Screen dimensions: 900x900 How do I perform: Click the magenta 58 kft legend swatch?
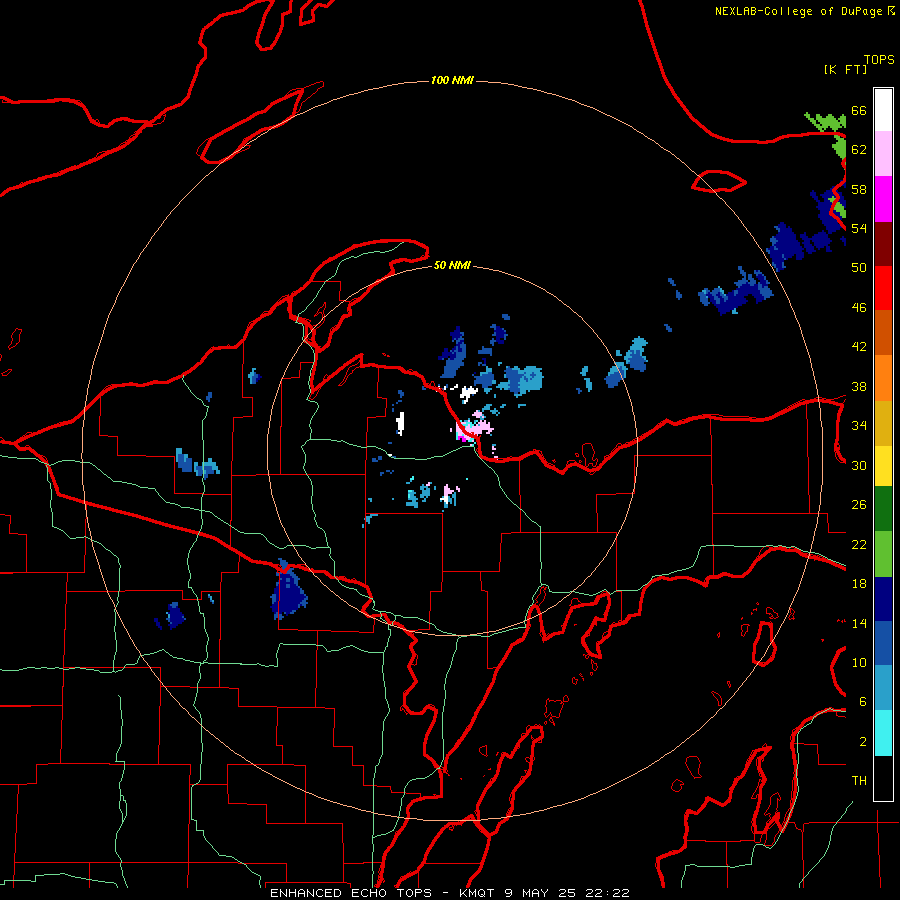pos(883,199)
